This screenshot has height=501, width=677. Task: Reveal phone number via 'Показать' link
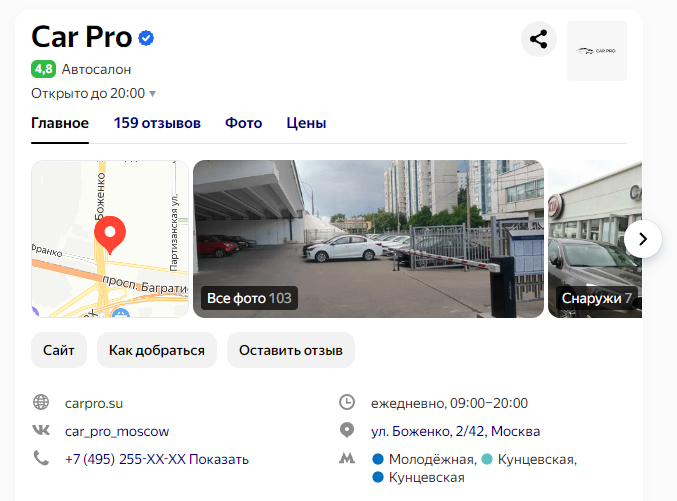[219, 459]
